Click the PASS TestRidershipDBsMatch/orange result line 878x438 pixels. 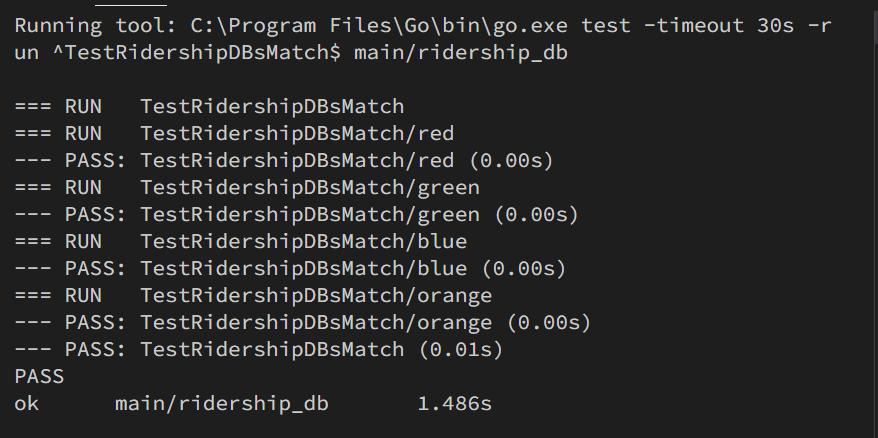click(x=303, y=322)
